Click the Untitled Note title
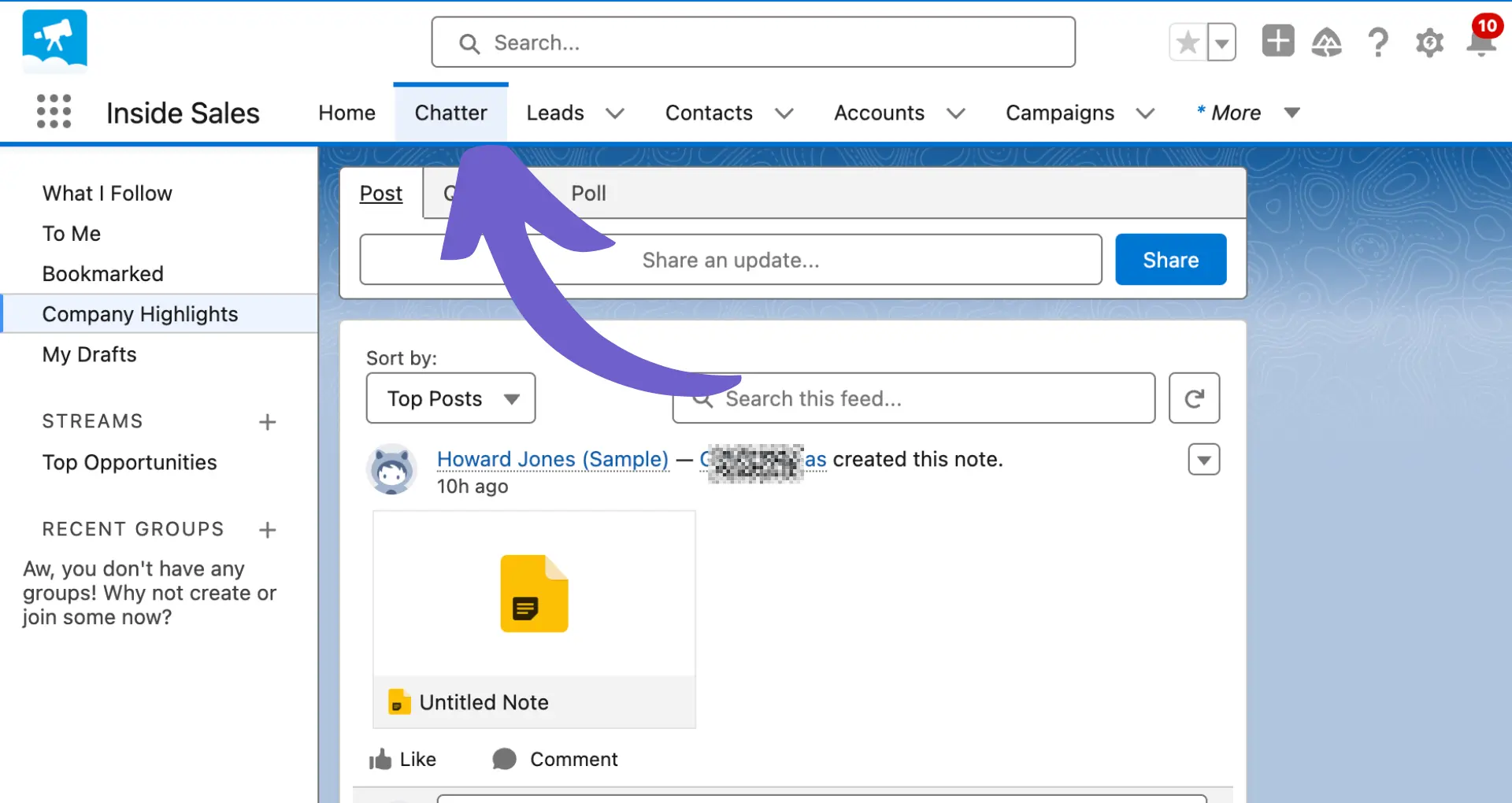This screenshot has width=1512, height=803. [x=484, y=702]
